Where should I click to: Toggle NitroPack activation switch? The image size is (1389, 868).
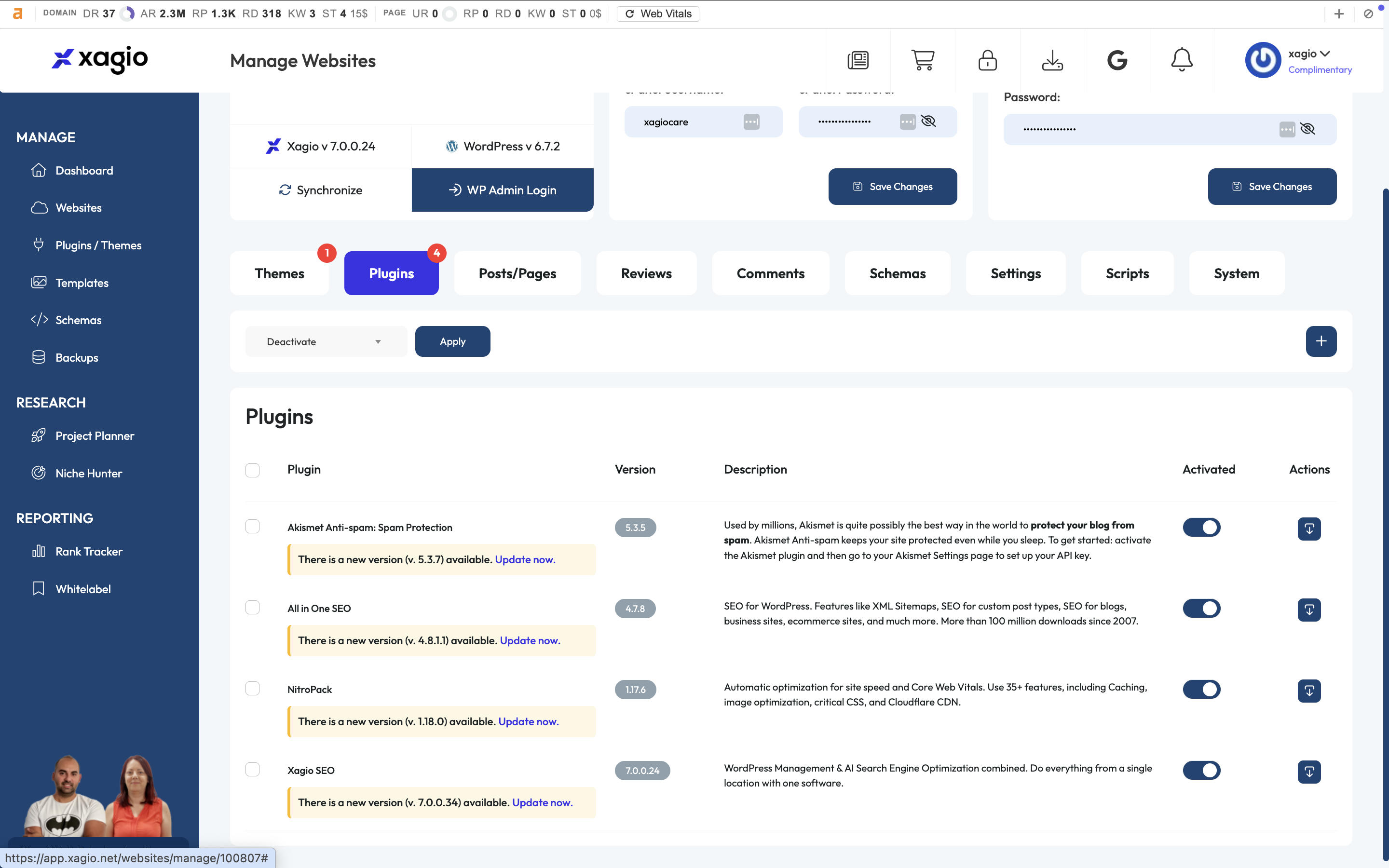[x=1201, y=690]
